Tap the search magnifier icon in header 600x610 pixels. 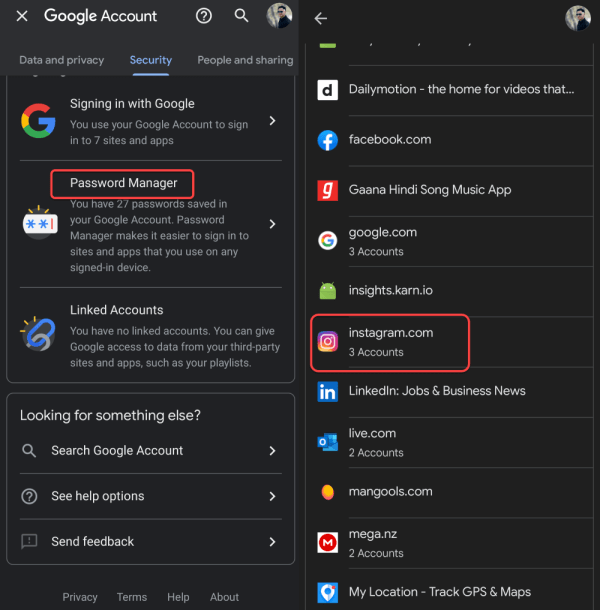[241, 16]
